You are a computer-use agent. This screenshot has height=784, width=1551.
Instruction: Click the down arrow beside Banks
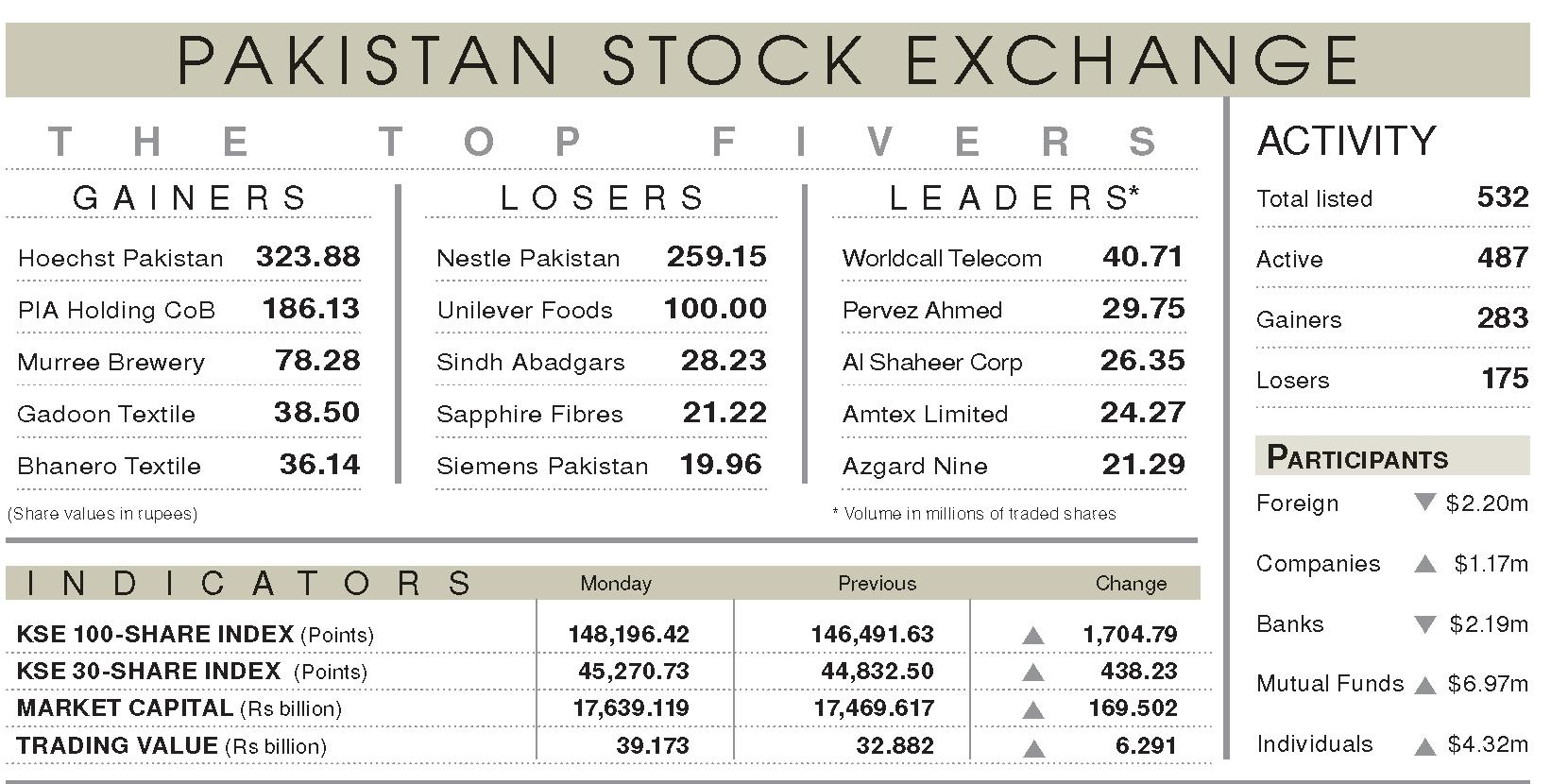[x=1424, y=623]
